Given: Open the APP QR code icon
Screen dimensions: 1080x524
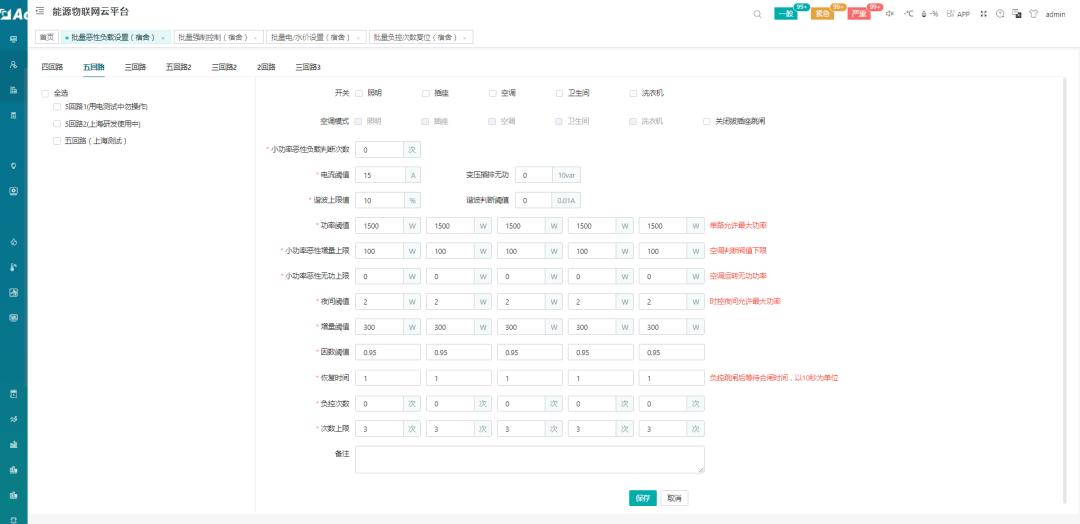Looking at the screenshot, I should point(959,14).
